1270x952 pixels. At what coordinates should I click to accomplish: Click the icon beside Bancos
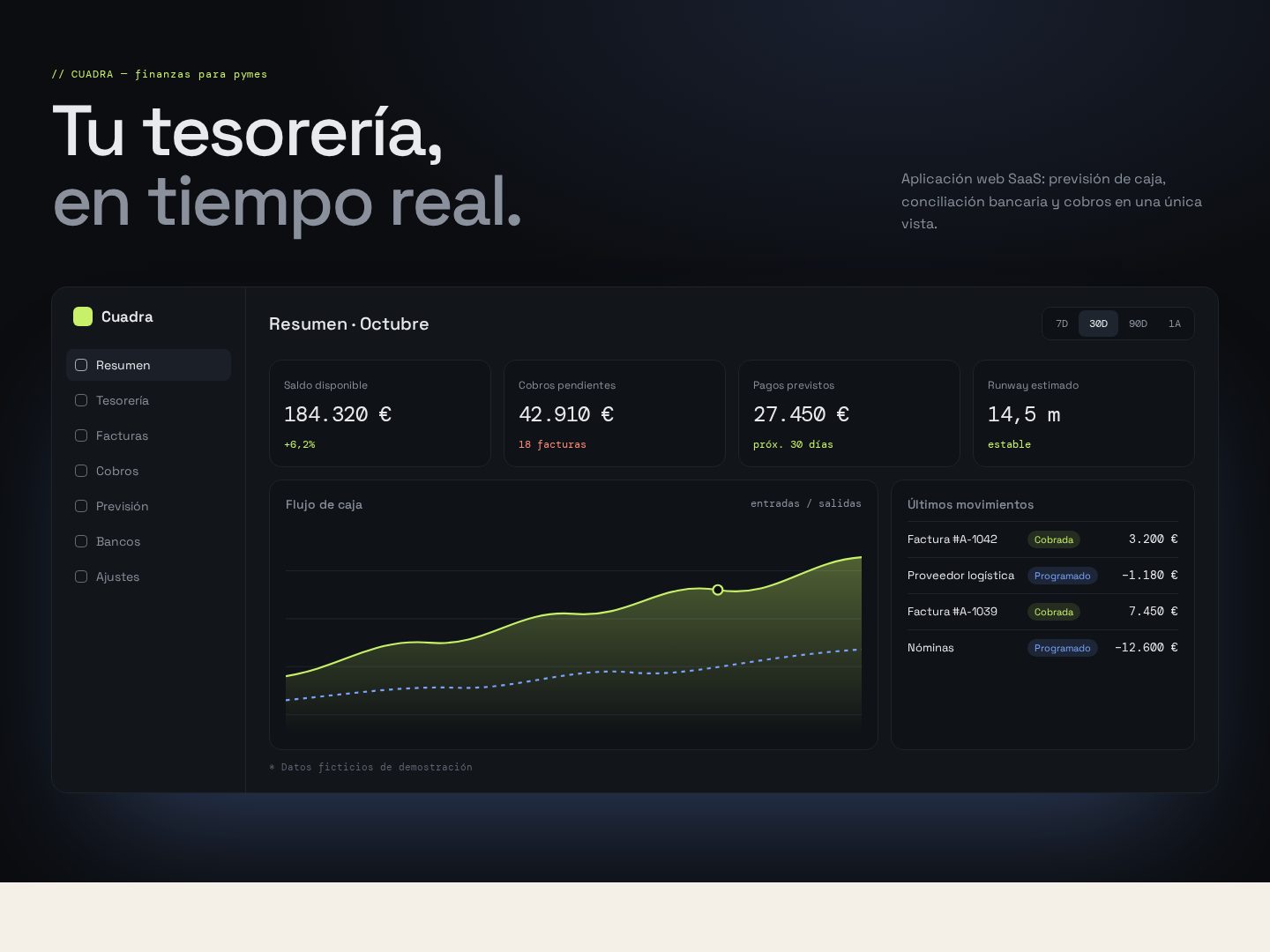(x=81, y=541)
